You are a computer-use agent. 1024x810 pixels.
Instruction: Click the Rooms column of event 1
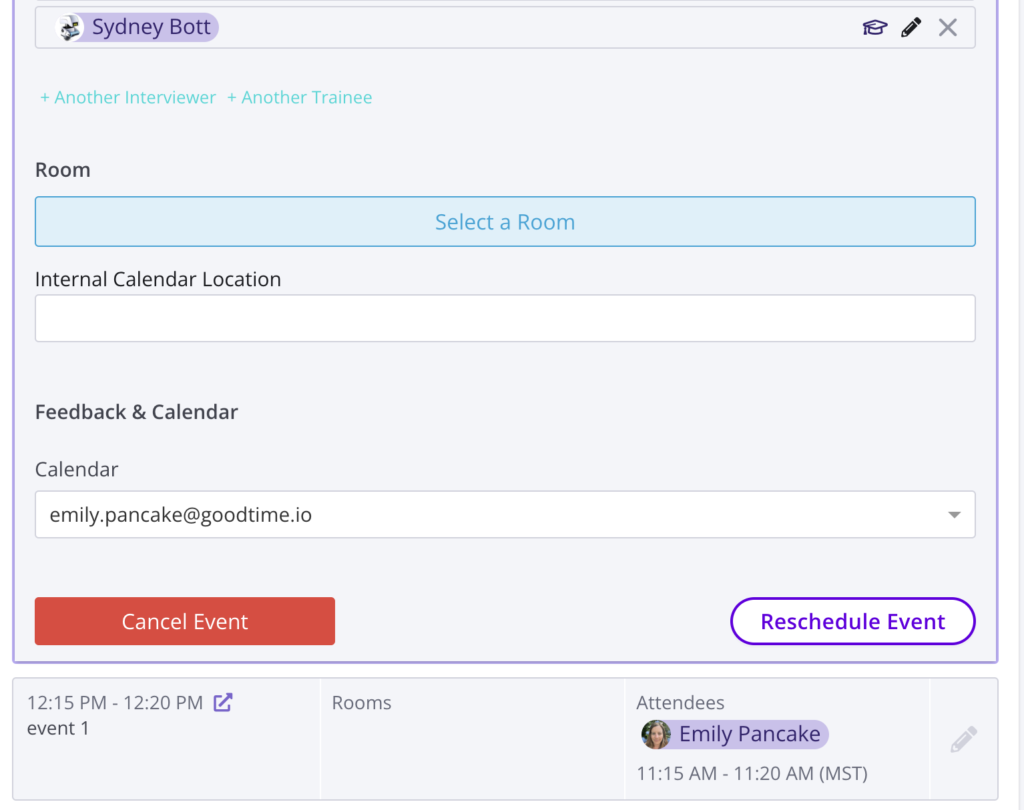coord(472,739)
